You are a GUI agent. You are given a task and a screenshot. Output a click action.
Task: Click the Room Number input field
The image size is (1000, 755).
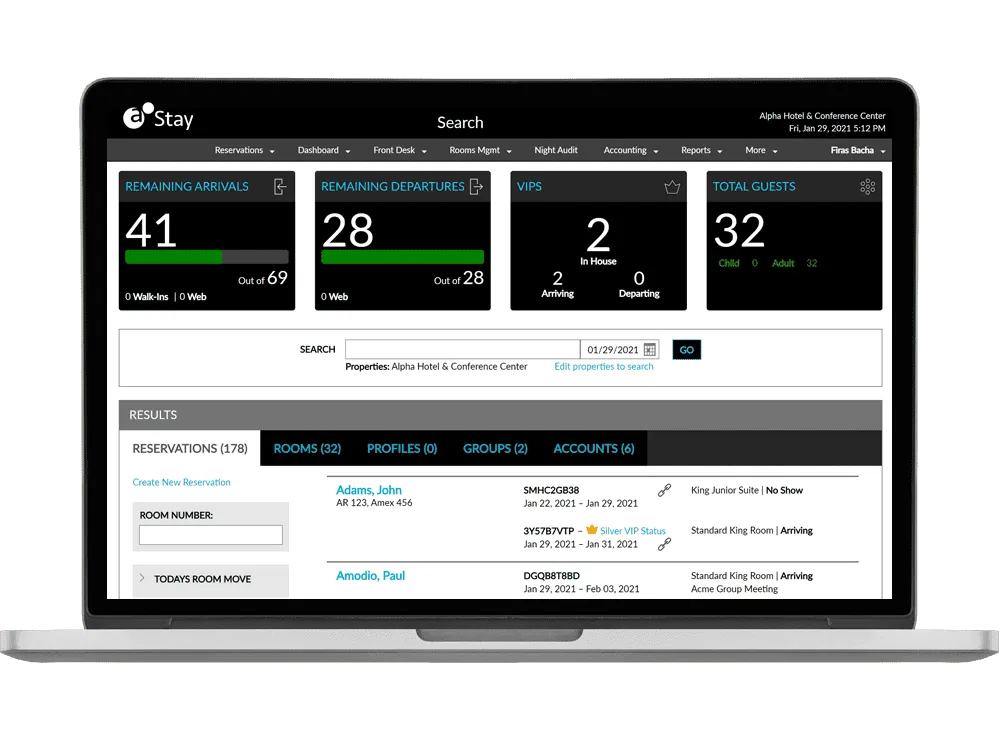coord(210,535)
